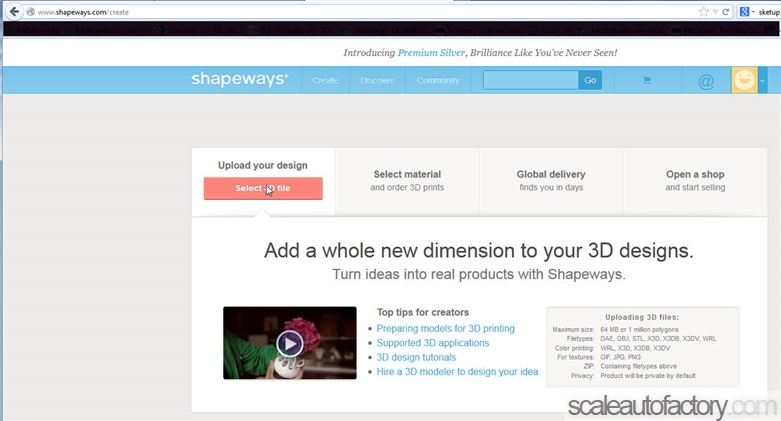The width and height of the screenshot is (781, 421).
Task: Reload the page with the refresh icon
Action: (726, 12)
